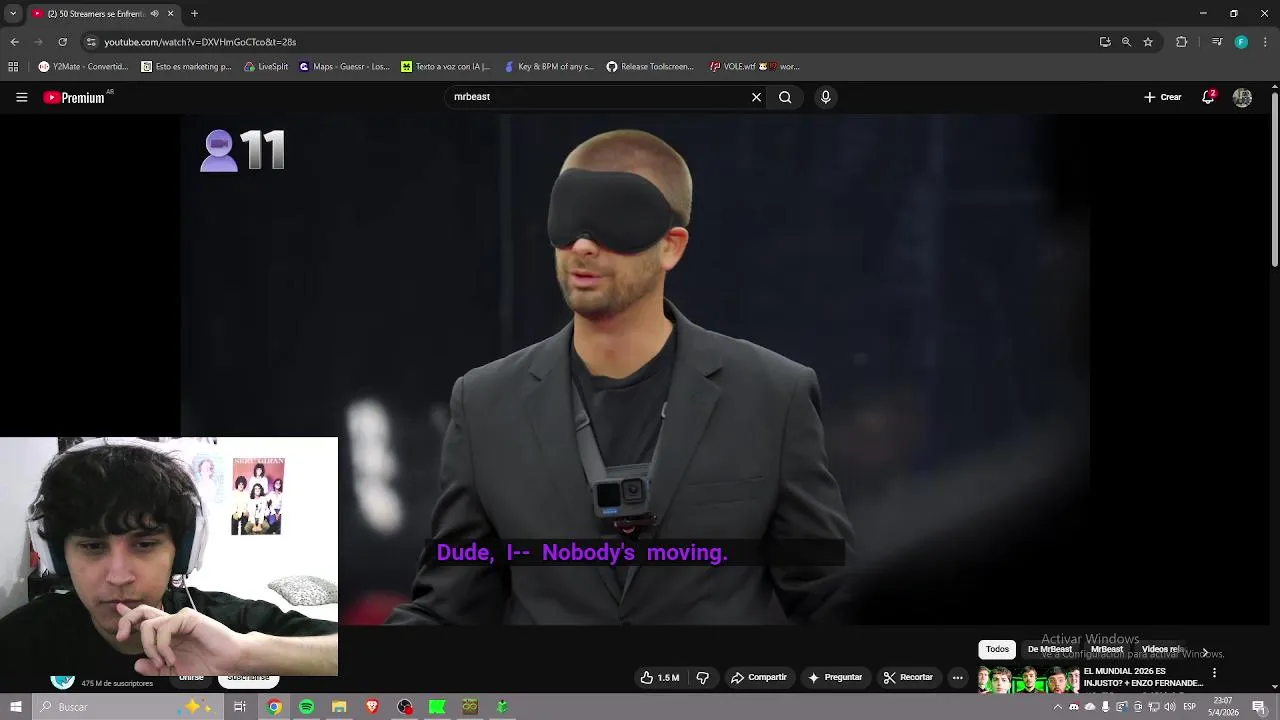The height and width of the screenshot is (720, 1280).
Task: View site information icon in address bar
Action: [x=91, y=42]
